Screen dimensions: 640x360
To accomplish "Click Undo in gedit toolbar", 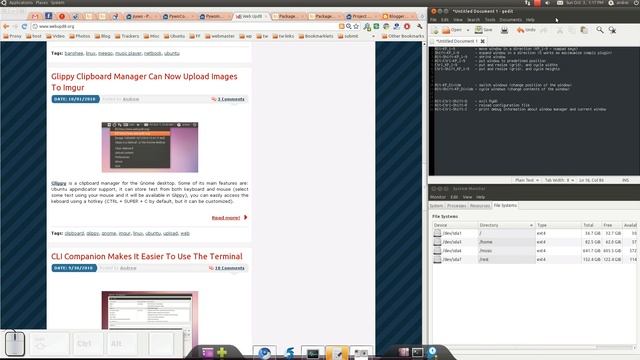I will [x=526, y=30].
